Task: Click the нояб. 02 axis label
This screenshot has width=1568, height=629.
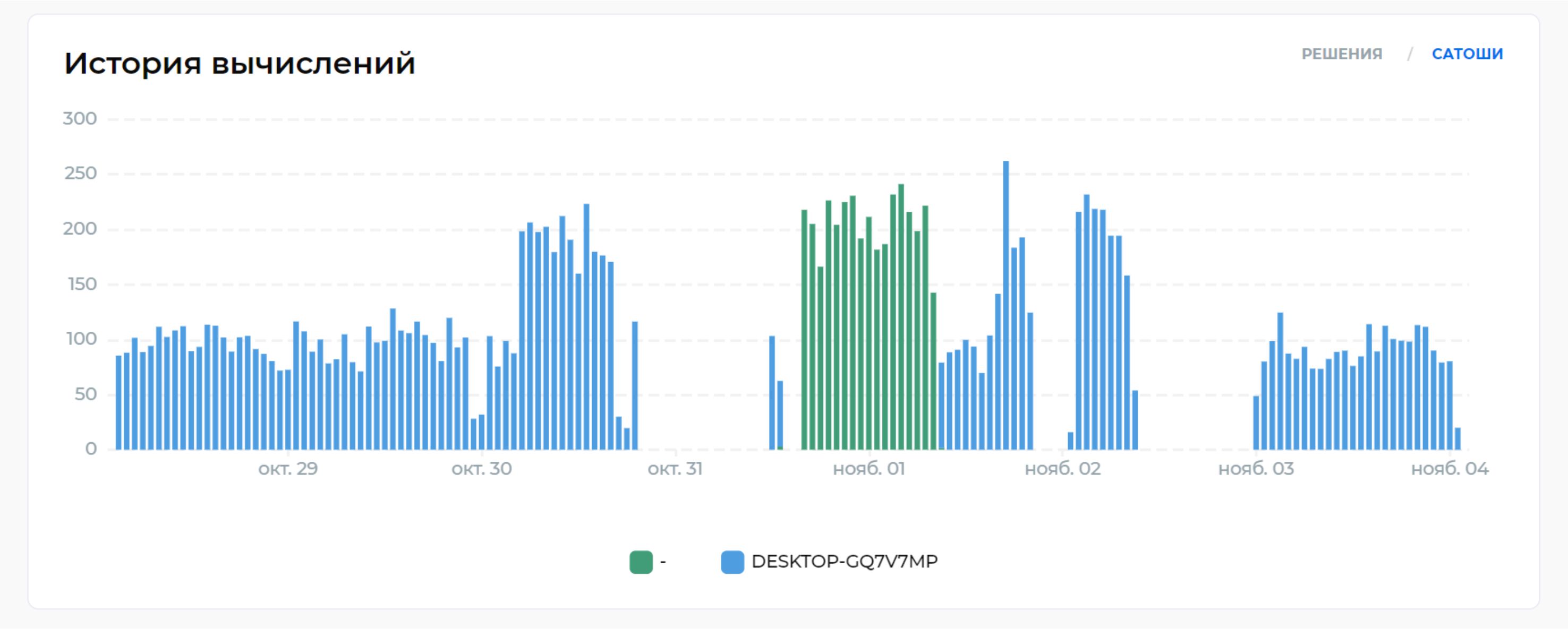Action: pos(1062,469)
